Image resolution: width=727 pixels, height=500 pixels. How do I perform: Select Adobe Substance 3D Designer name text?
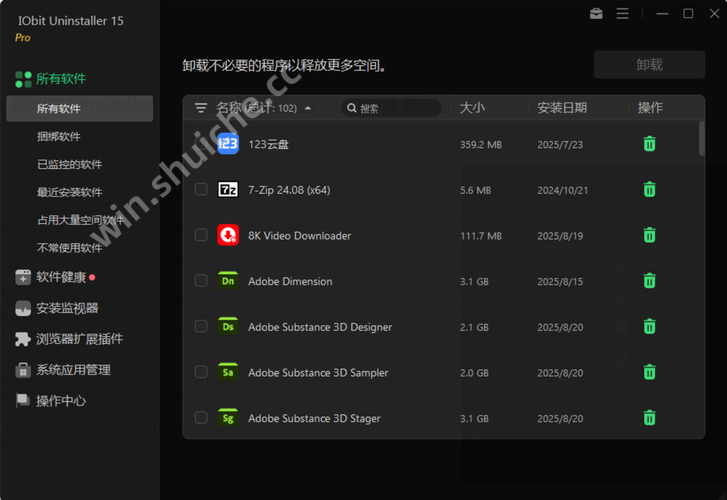[320, 327]
